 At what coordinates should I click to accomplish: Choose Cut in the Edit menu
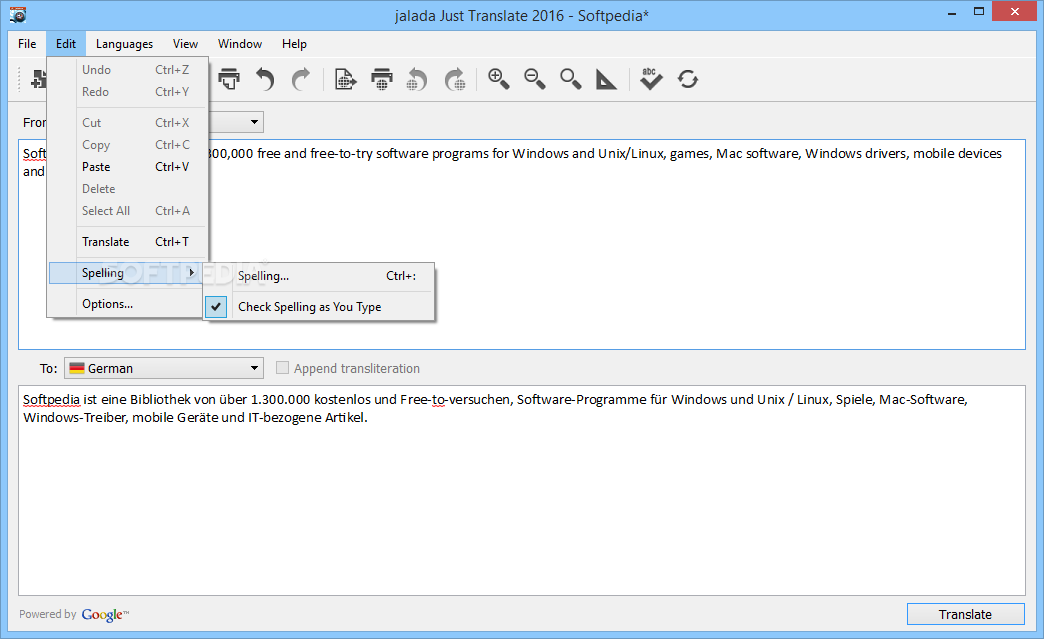pos(129,122)
